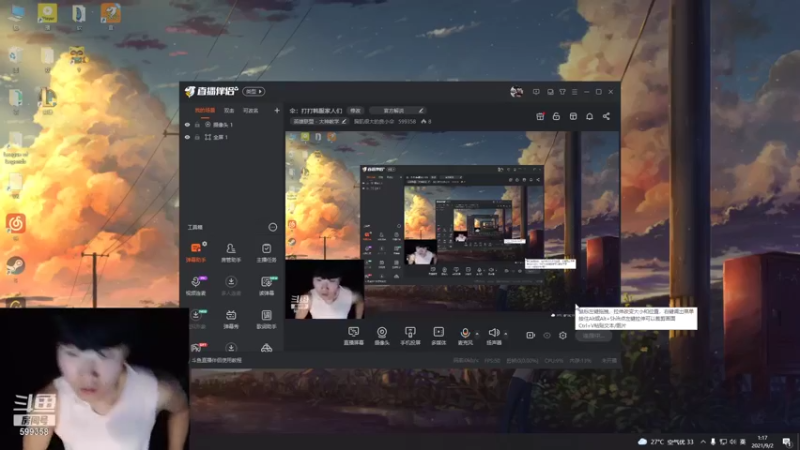This screenshot has width=800, height=450.
Task: Add a 手机投屏 phone screen-cast source
Action: [410, 336]
